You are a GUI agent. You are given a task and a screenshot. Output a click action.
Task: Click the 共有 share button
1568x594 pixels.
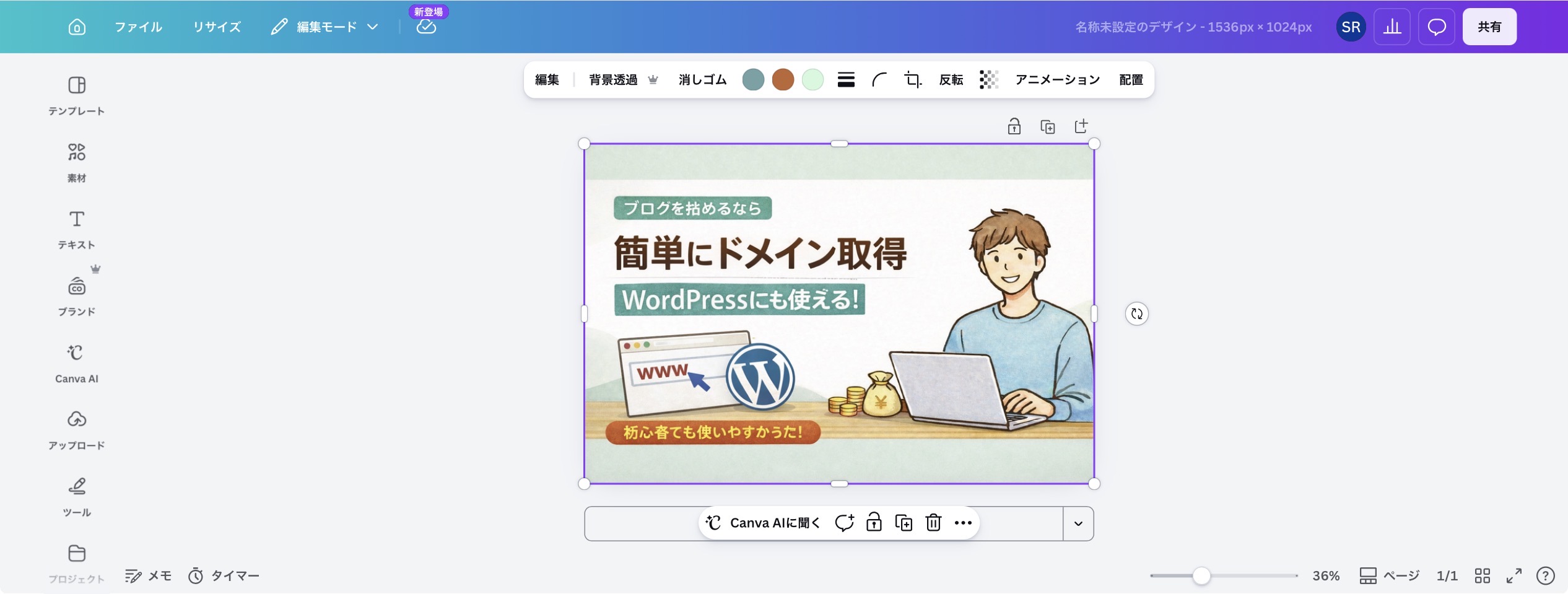click(1489, 27)
